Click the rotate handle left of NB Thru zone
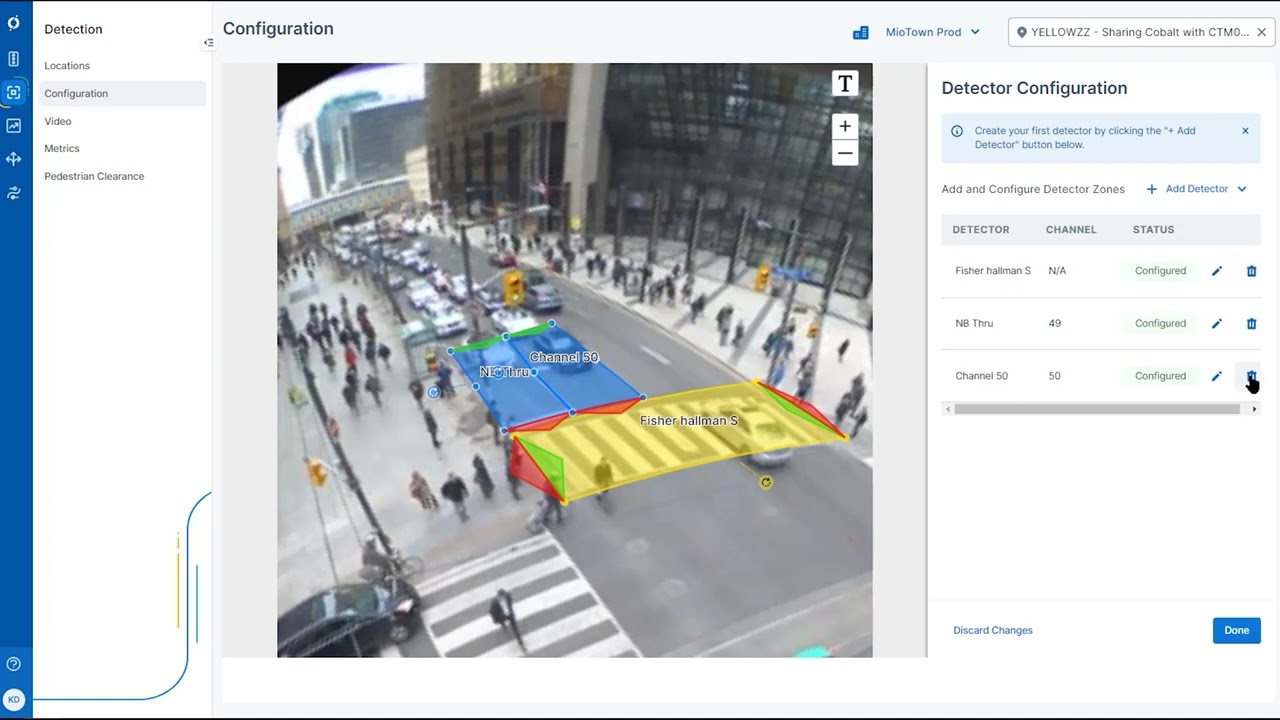 pos(433,392)
